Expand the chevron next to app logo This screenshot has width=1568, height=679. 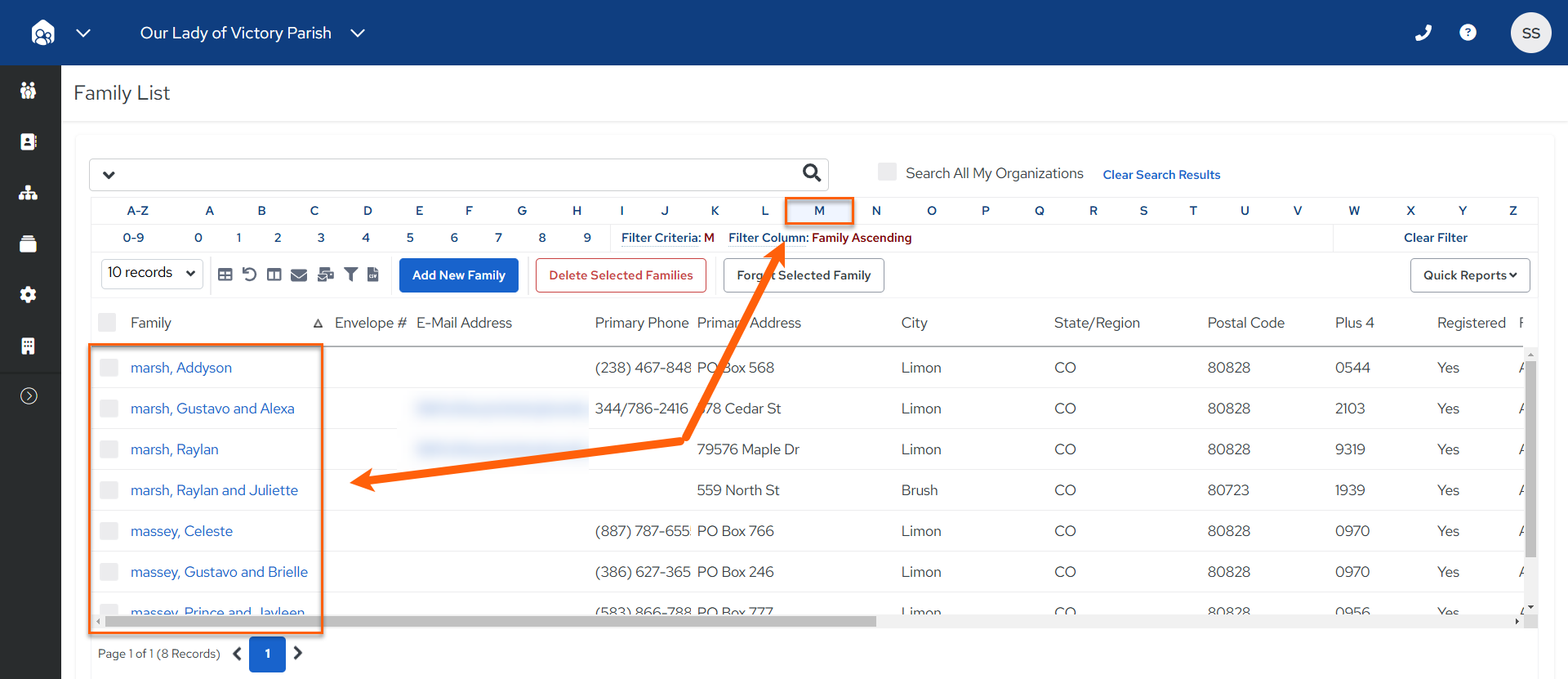(83, 33)
